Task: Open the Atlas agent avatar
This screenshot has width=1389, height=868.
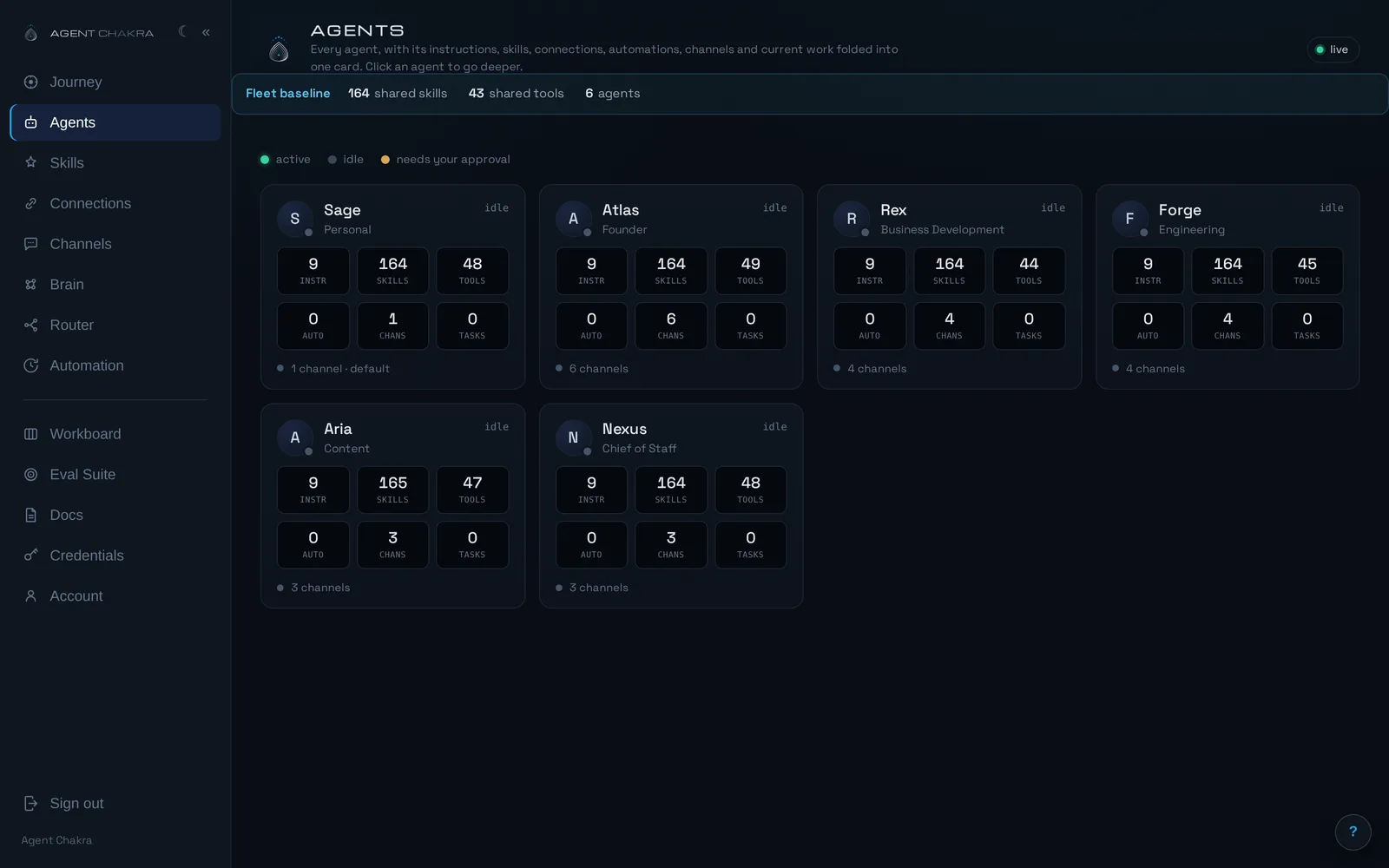Action: (x=573, y=219)
